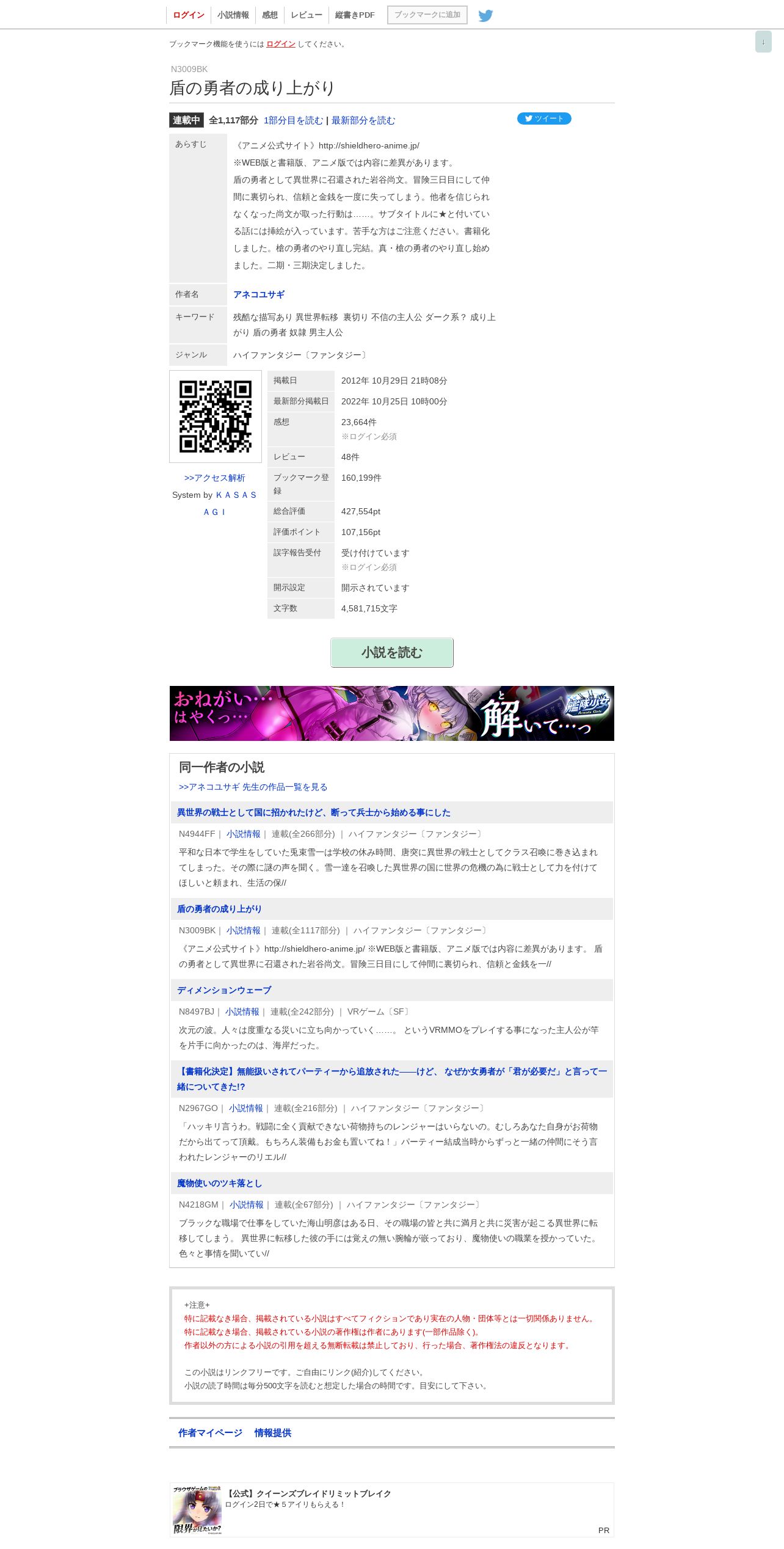784x1549 pixels.
Task: Click the PR label in bottom ad
Action: (604, 1530)
